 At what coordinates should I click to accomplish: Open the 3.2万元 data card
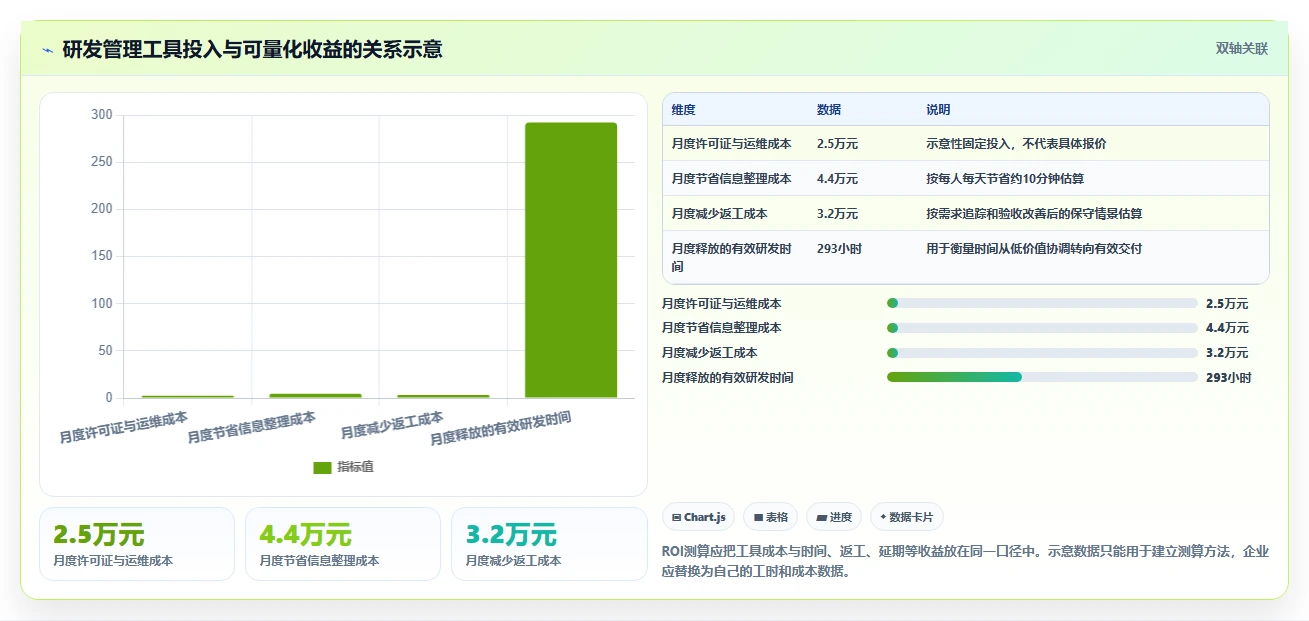(549, 544)
